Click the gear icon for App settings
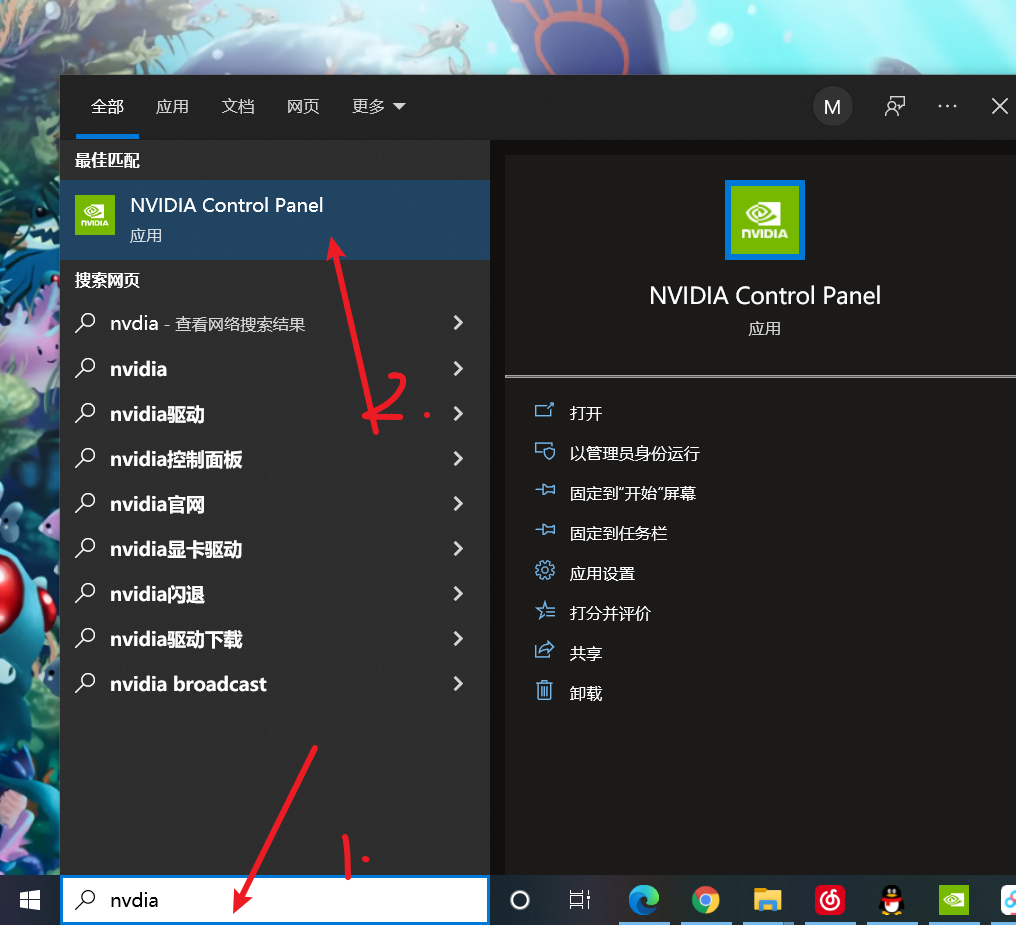Viewport: 1016px width, 925px height. click(x=545, y=571)
